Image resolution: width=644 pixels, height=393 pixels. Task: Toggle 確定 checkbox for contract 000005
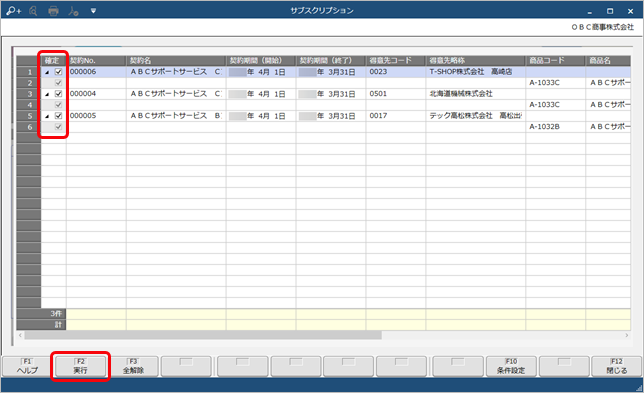coord(58,116)
